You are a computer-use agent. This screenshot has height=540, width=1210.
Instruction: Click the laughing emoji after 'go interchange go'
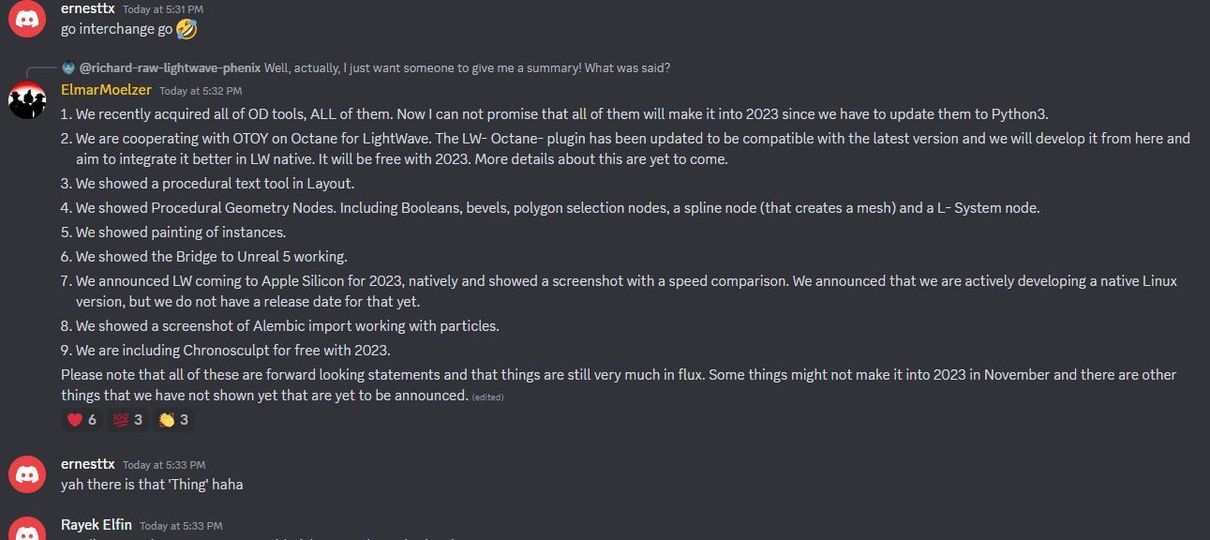click(186, 29)
